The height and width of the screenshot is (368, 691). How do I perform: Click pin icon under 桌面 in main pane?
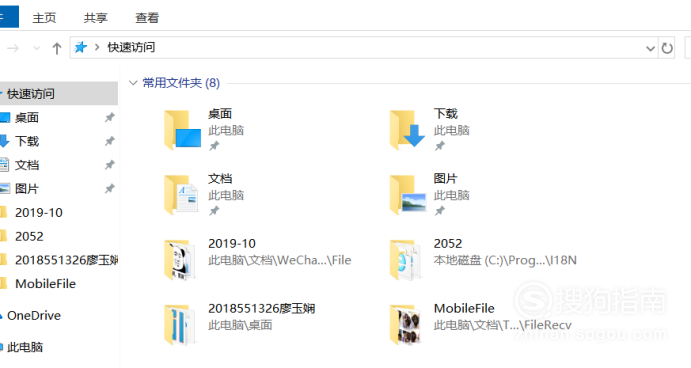click(x=214, y=146)
